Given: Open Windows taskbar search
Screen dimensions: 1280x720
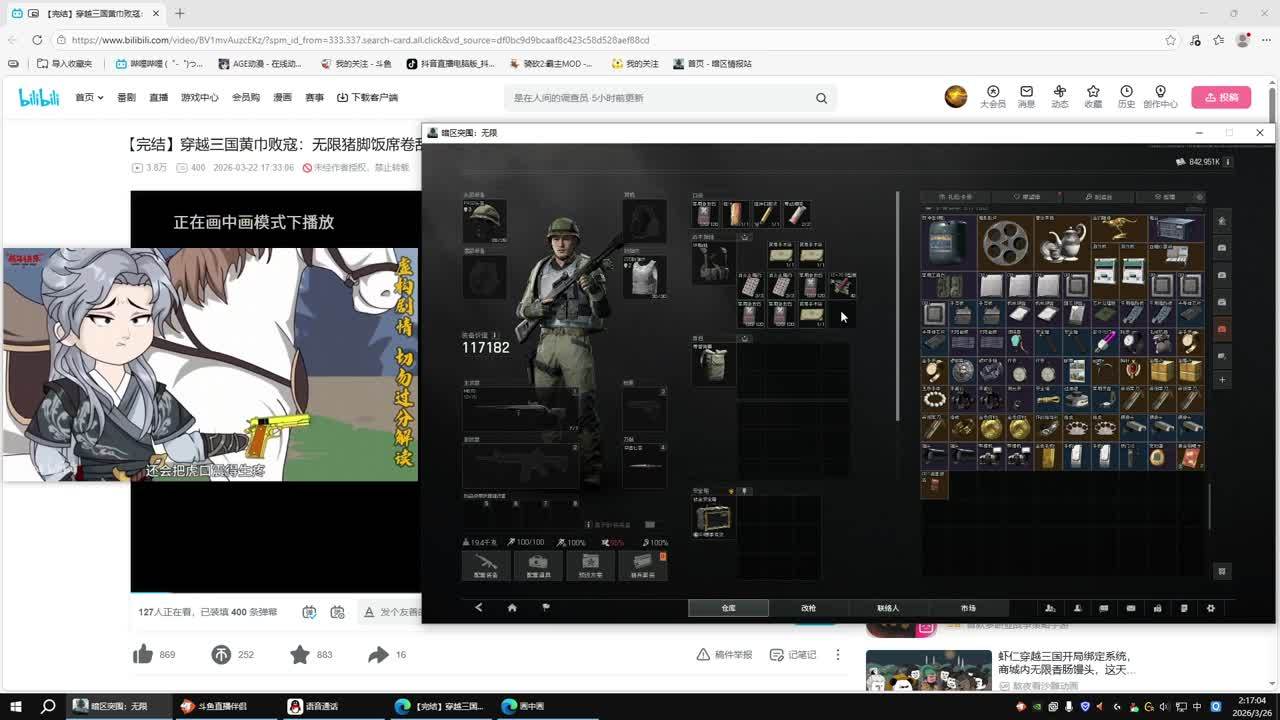Looking at the screenshot, I should (48, 706).
